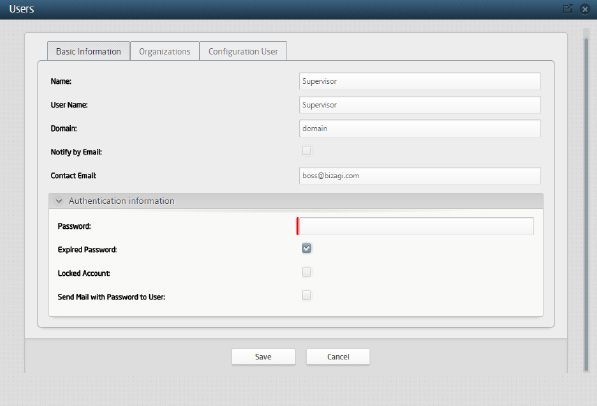Close the Users dialog with X icon
The width and height of the screenshot is (597, 406).
pos(585,9)
